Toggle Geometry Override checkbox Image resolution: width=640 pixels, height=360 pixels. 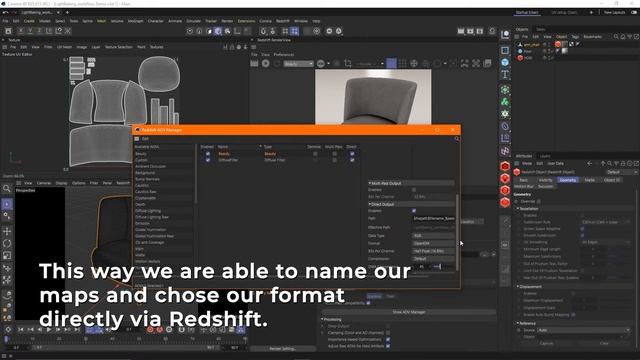point(539,201)
